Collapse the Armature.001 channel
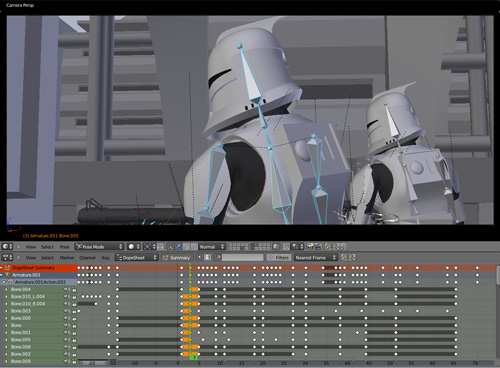Viewport: 500px width, 368px height. (2, 275)
